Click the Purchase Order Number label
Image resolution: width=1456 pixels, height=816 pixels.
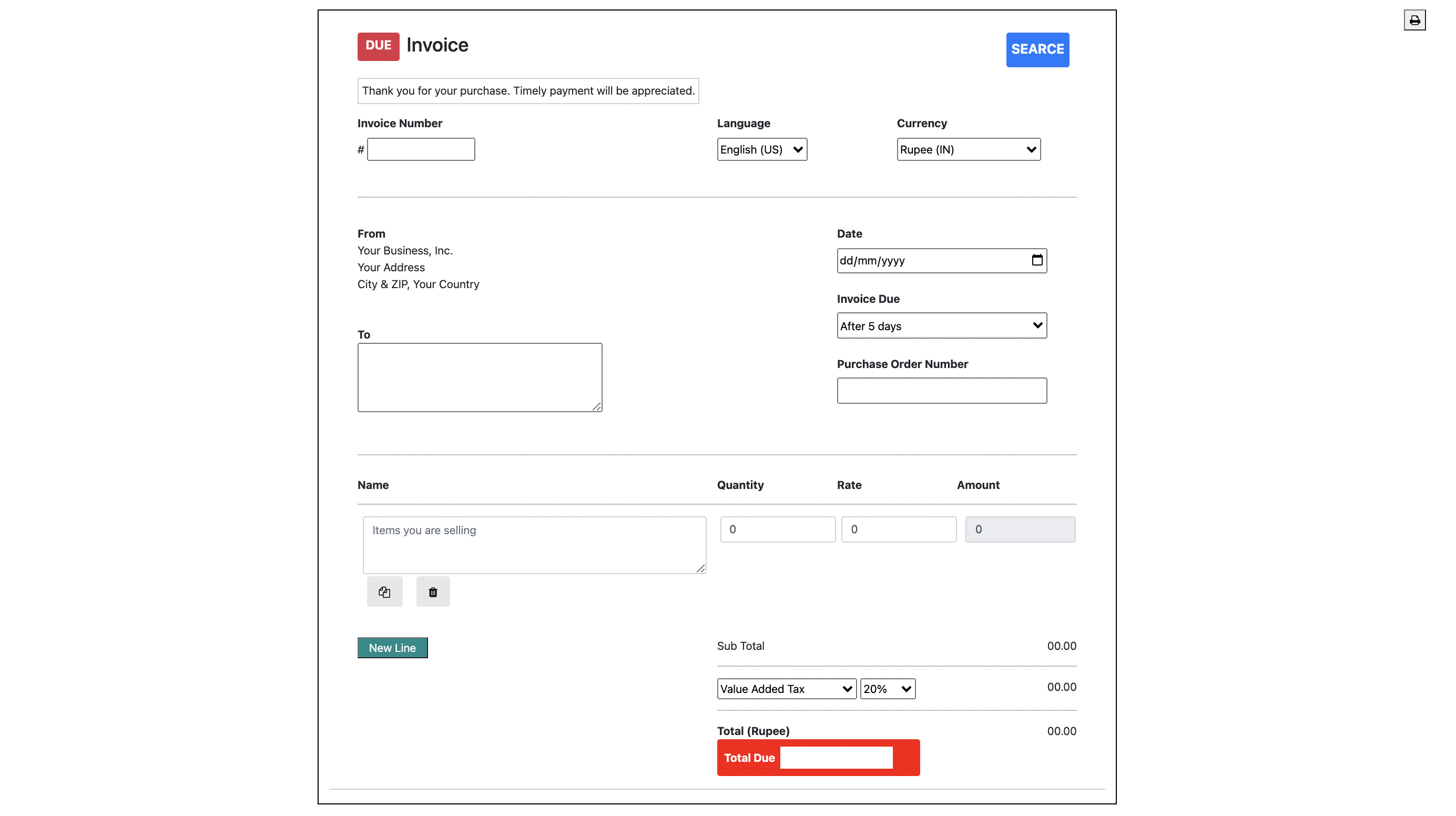pos(902,364)
